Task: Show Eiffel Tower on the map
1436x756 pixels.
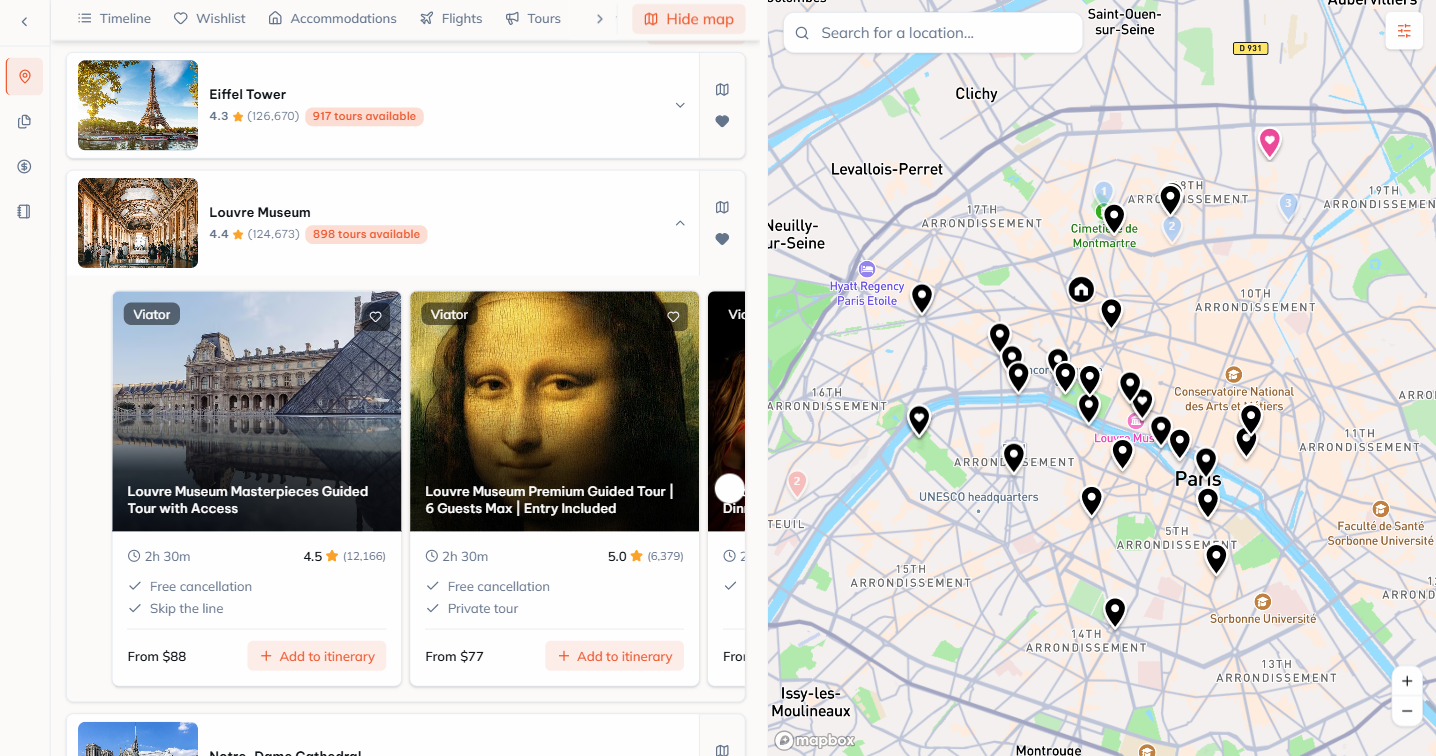Action: pos(722,89)
